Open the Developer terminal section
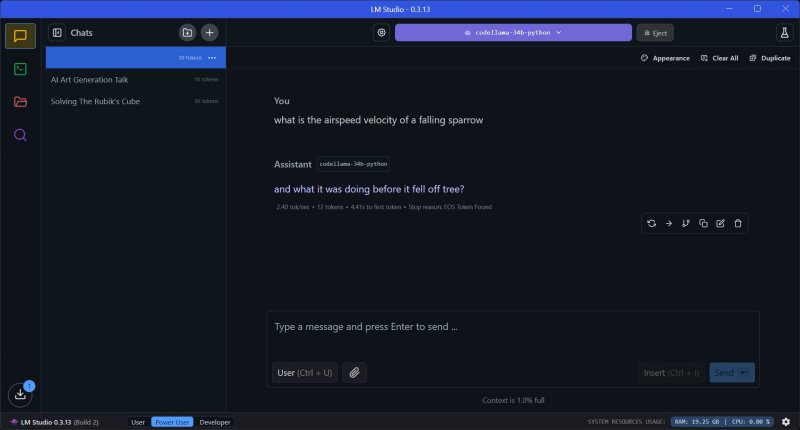This screenshot has width=800, height=430. 20,69
